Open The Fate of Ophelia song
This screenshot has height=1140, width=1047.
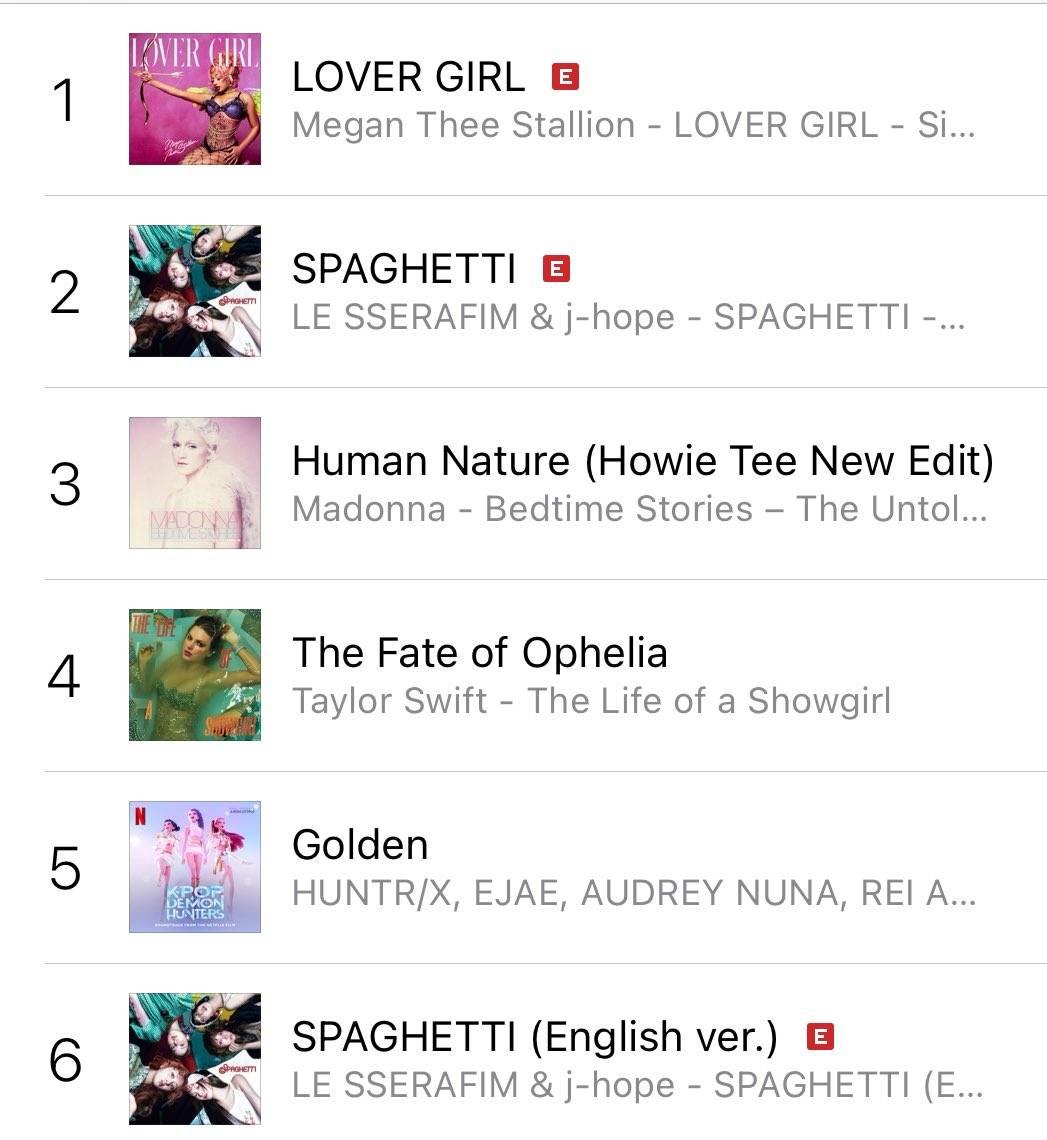[x=479, y=653]
